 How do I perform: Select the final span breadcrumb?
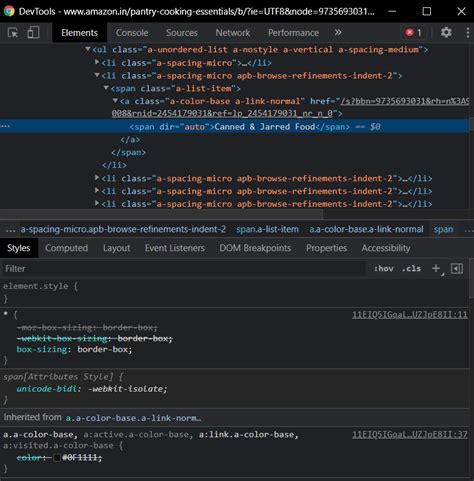(443, 229)
